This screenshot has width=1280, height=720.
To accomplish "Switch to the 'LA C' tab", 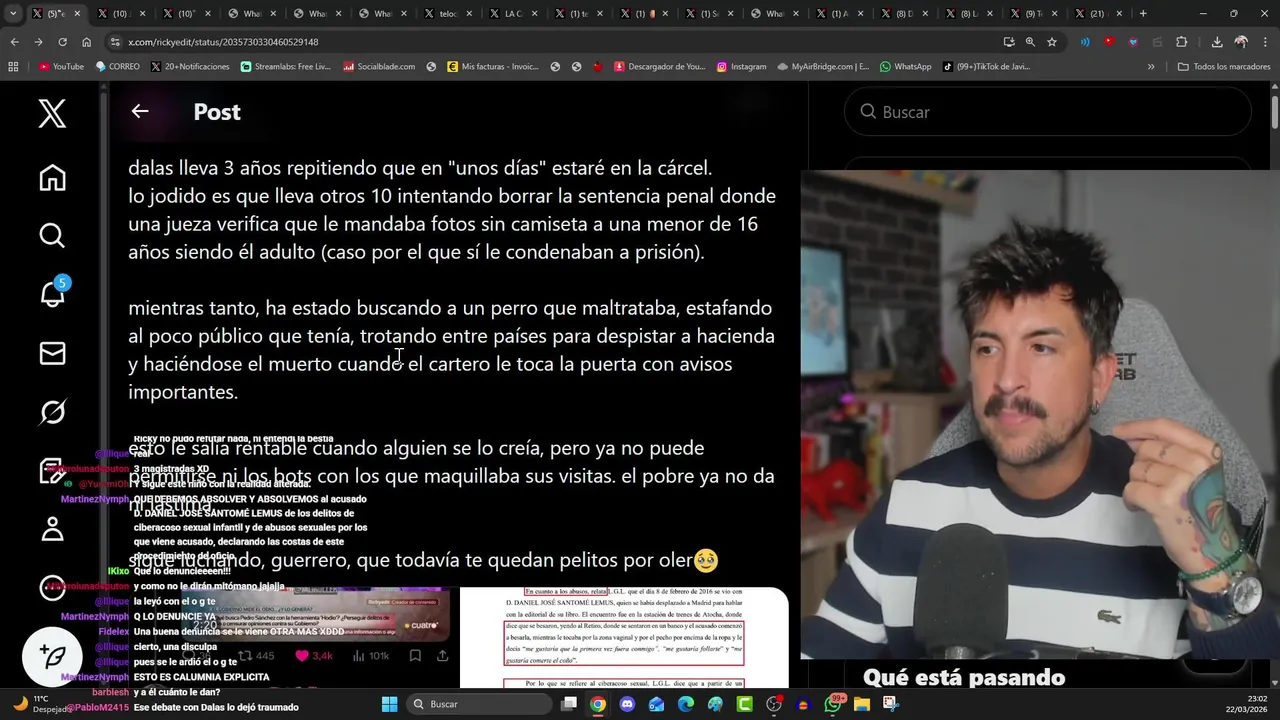I will point(513,14).
